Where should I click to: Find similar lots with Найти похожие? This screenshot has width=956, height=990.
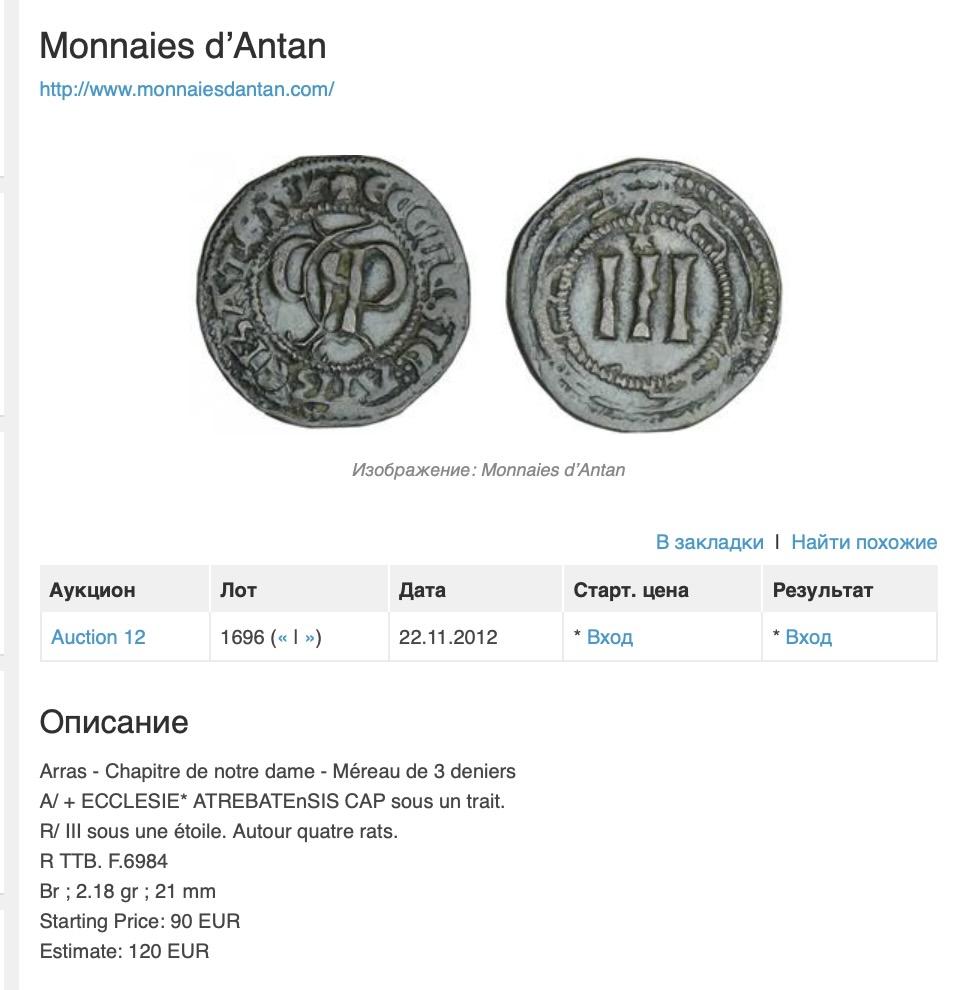tap(864, 542)
